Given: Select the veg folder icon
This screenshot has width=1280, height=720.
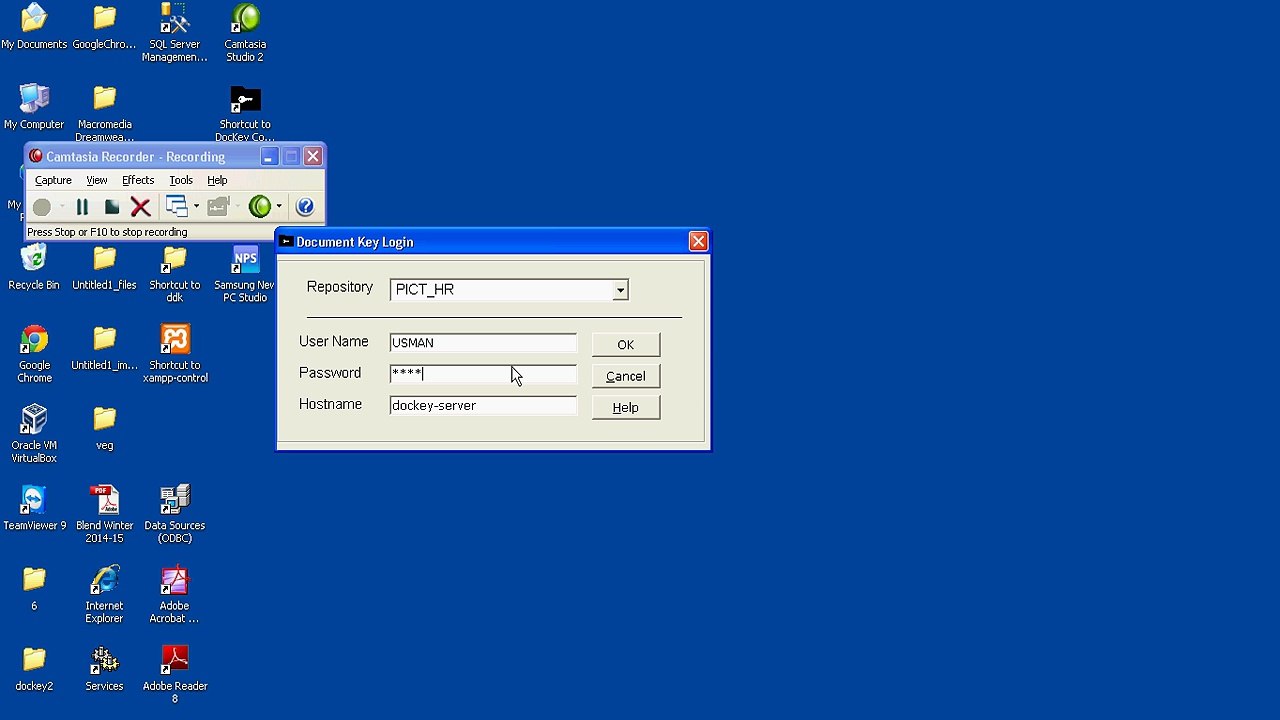Looking at the screenshot, I should pyautogui.click(x=104, y=429).
